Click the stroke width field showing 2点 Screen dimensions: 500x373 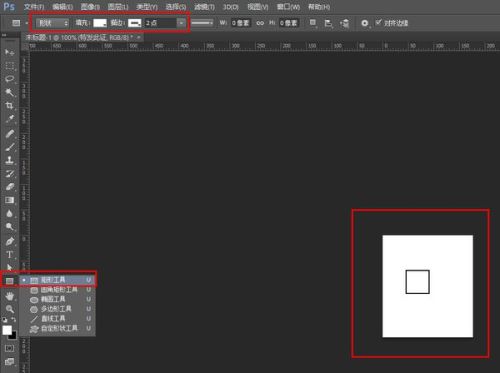160,23
